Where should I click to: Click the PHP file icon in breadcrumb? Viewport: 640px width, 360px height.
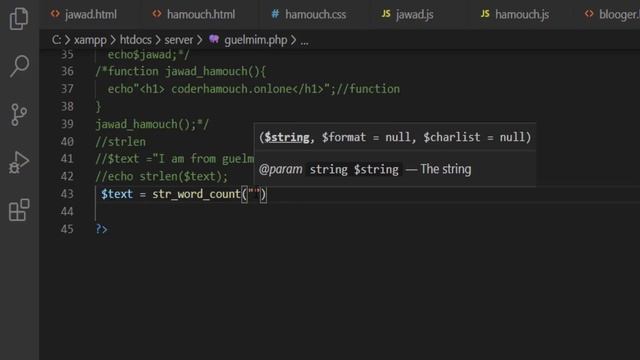214,40
